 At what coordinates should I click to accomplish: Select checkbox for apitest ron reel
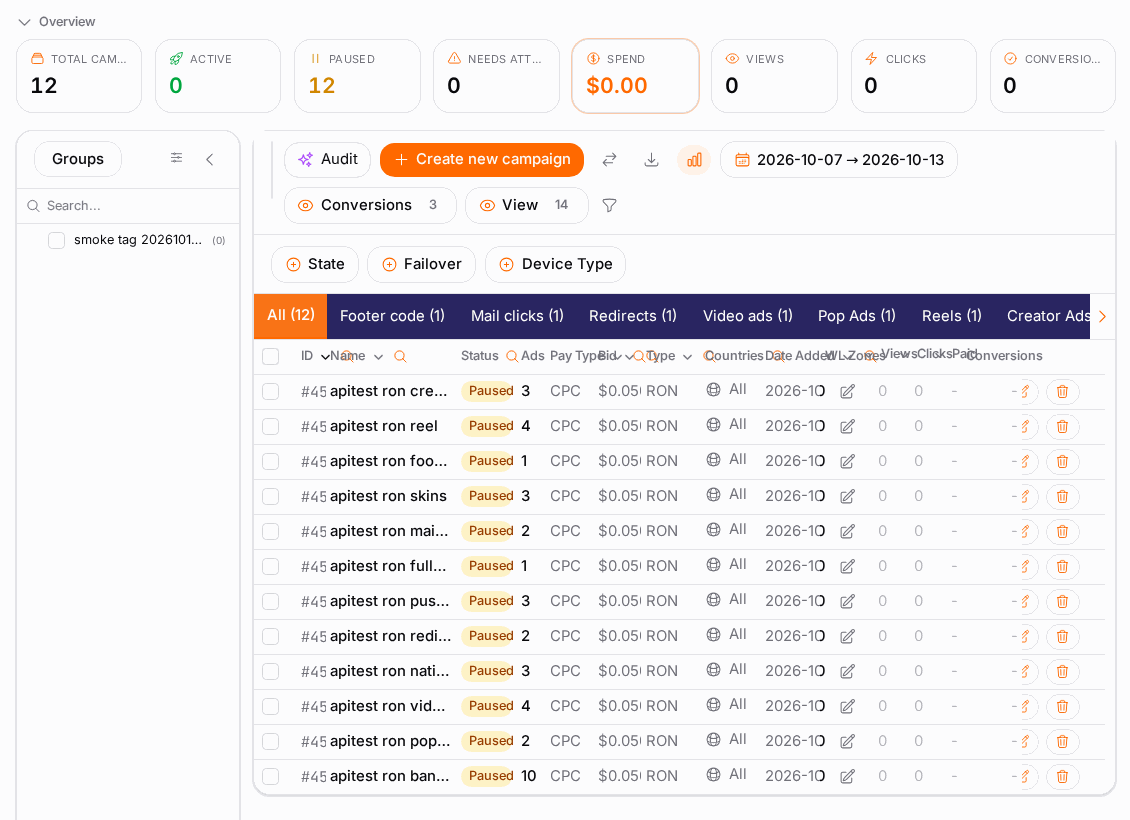coord(270,427)
